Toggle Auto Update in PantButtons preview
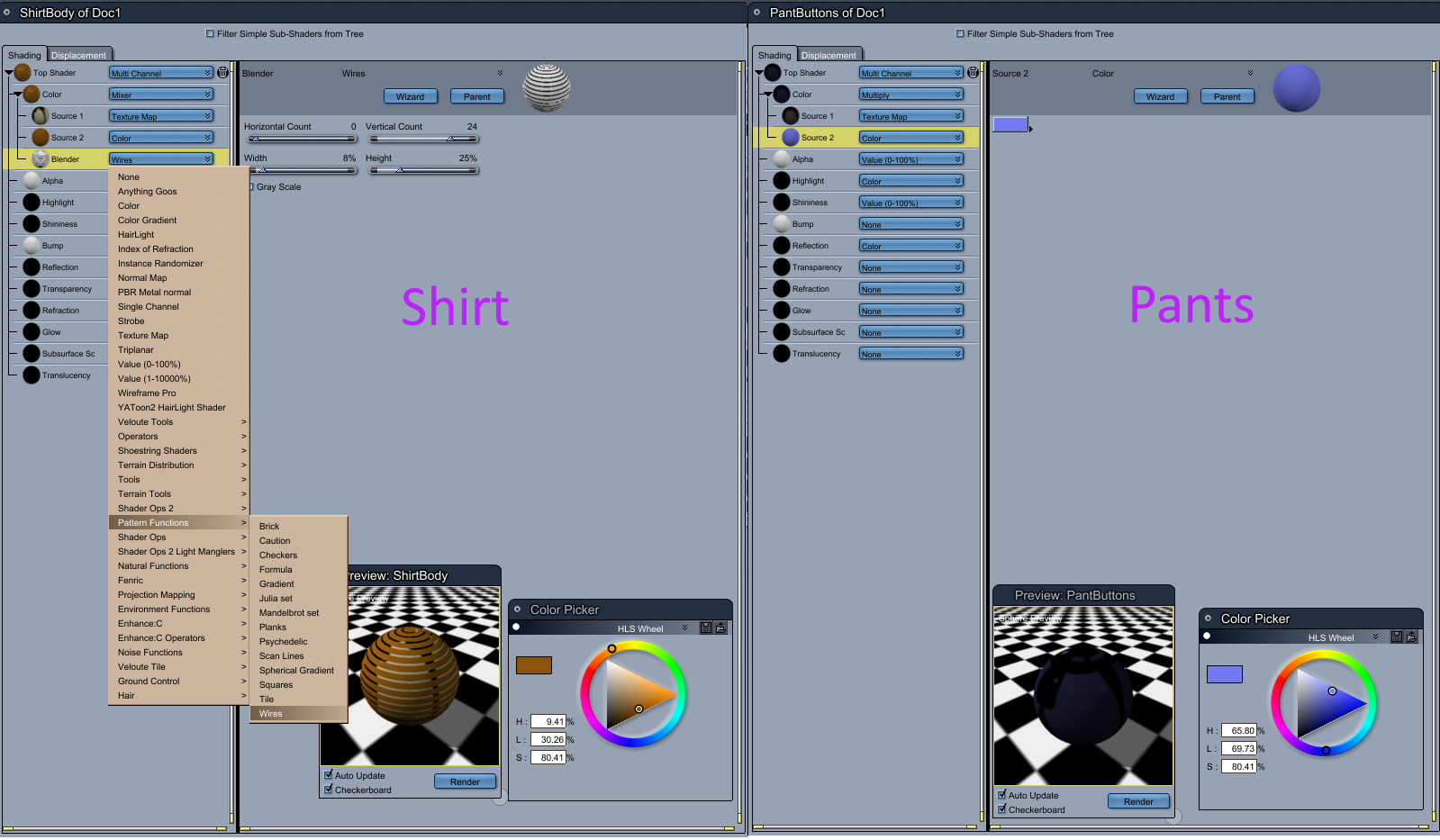This screenshot has width=1440, height=840. (1002, 794)
